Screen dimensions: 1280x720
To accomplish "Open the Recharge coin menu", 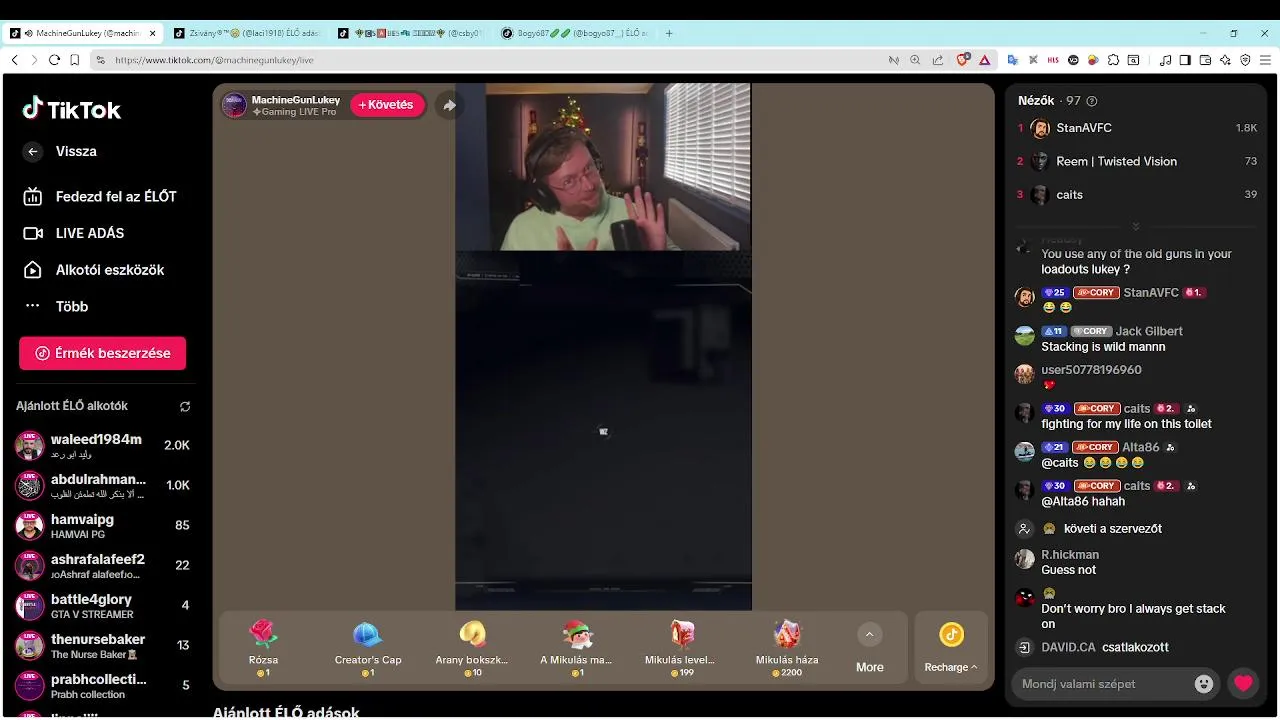I will pyautogui.click(x=951, y=648).
